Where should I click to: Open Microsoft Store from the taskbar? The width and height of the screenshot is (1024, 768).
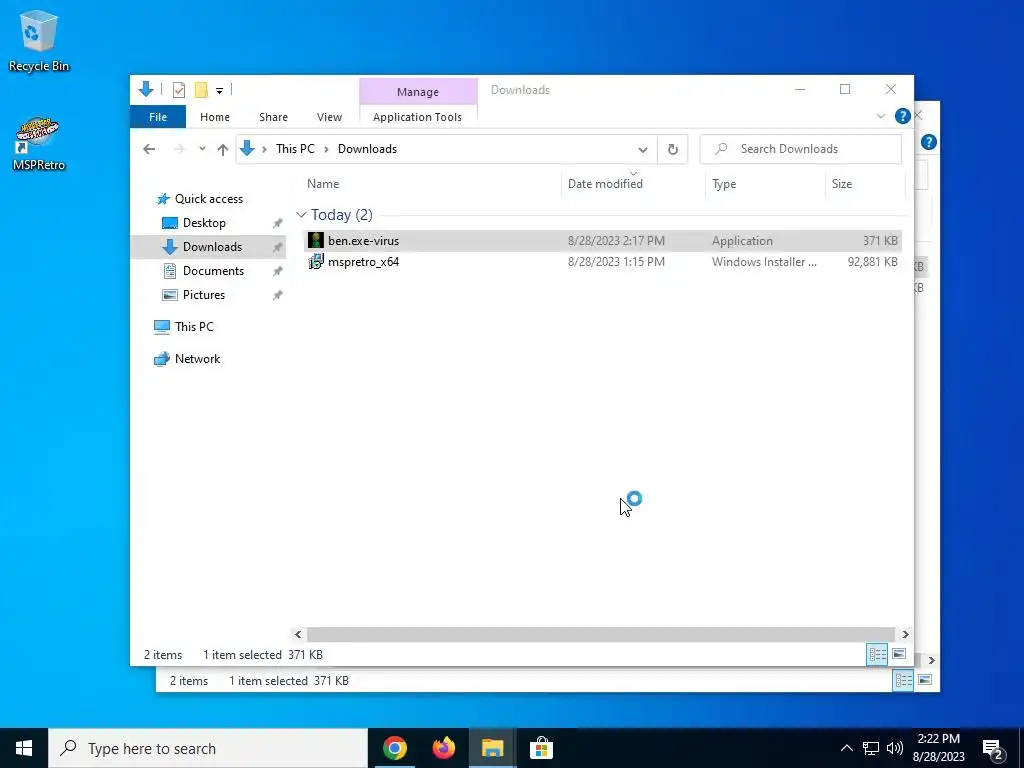pyautogui.click(x=541, y=748)
